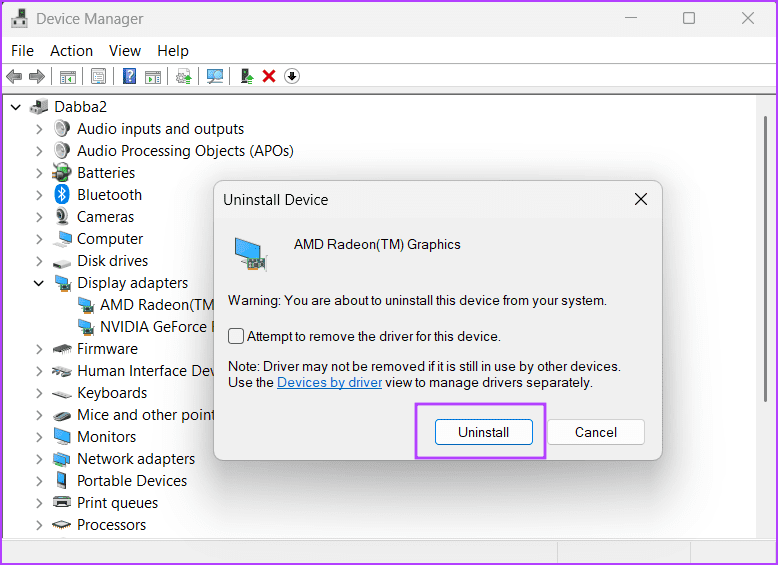This screenshot has width=778, height=565.
Task: Open the Devices by driver link
Action: click(x=329, y=382)
